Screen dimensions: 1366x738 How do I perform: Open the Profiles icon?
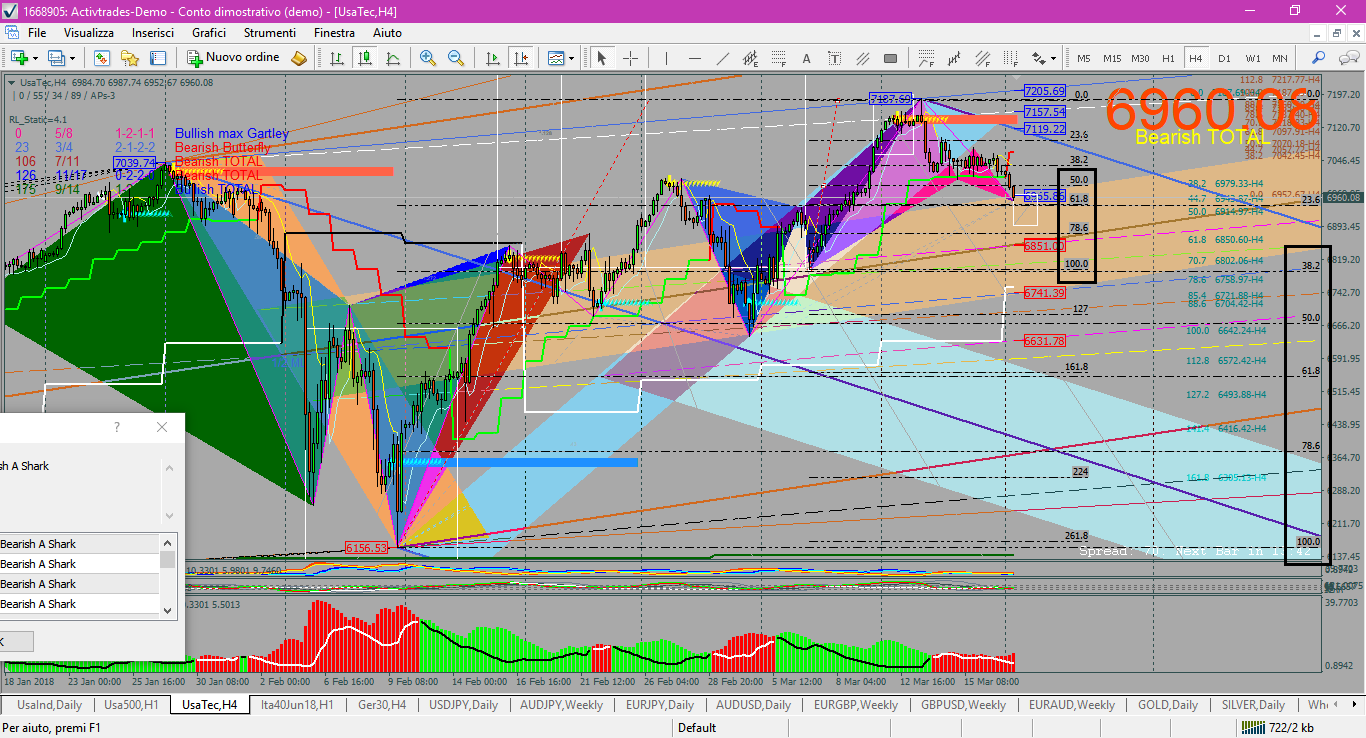click(x=56, y=58)
